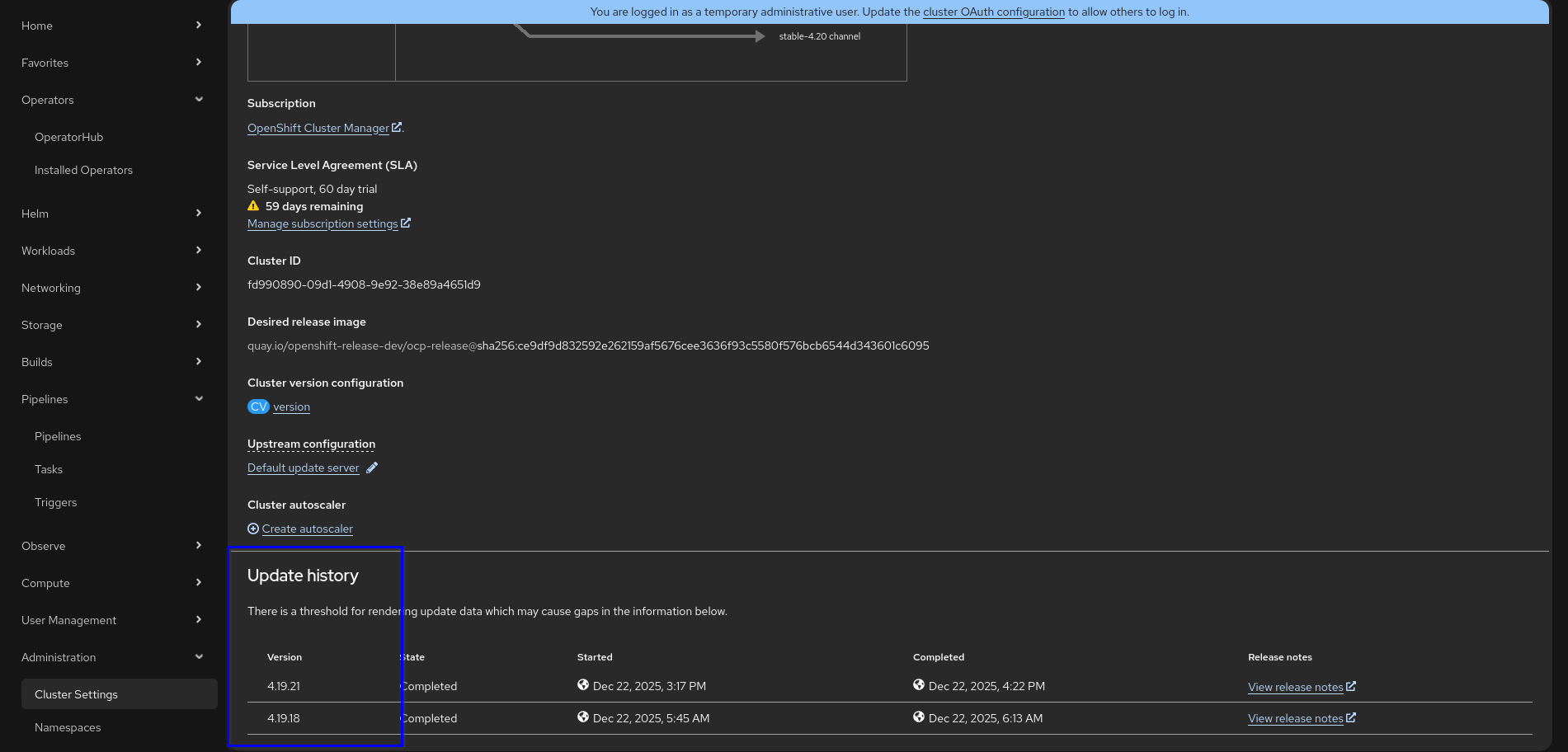Click the Create autoscaler link
This screenshot has width=1568, height=752.
308,529
